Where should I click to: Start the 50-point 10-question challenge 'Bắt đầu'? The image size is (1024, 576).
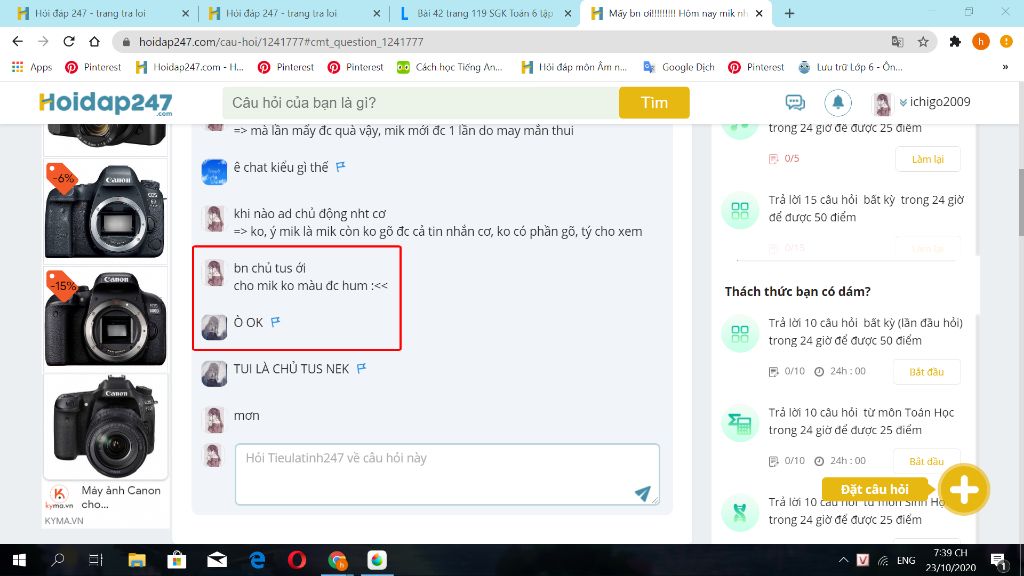click(926, 372)
